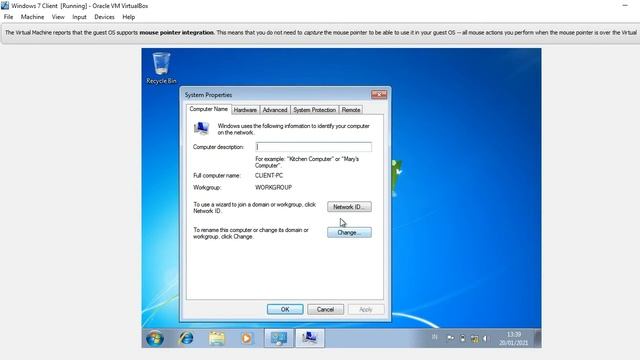640x360 pixels.
Task: Minimize the VirtualBox window
Action: tap(625, 6)
